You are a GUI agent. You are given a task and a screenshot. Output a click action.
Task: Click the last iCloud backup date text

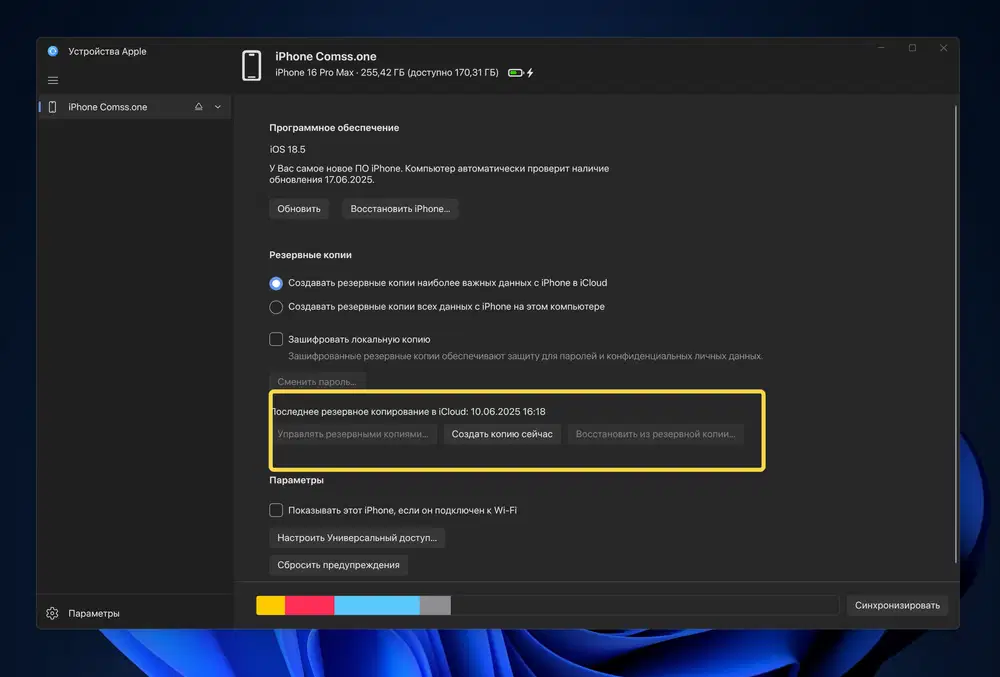point(408,412)
